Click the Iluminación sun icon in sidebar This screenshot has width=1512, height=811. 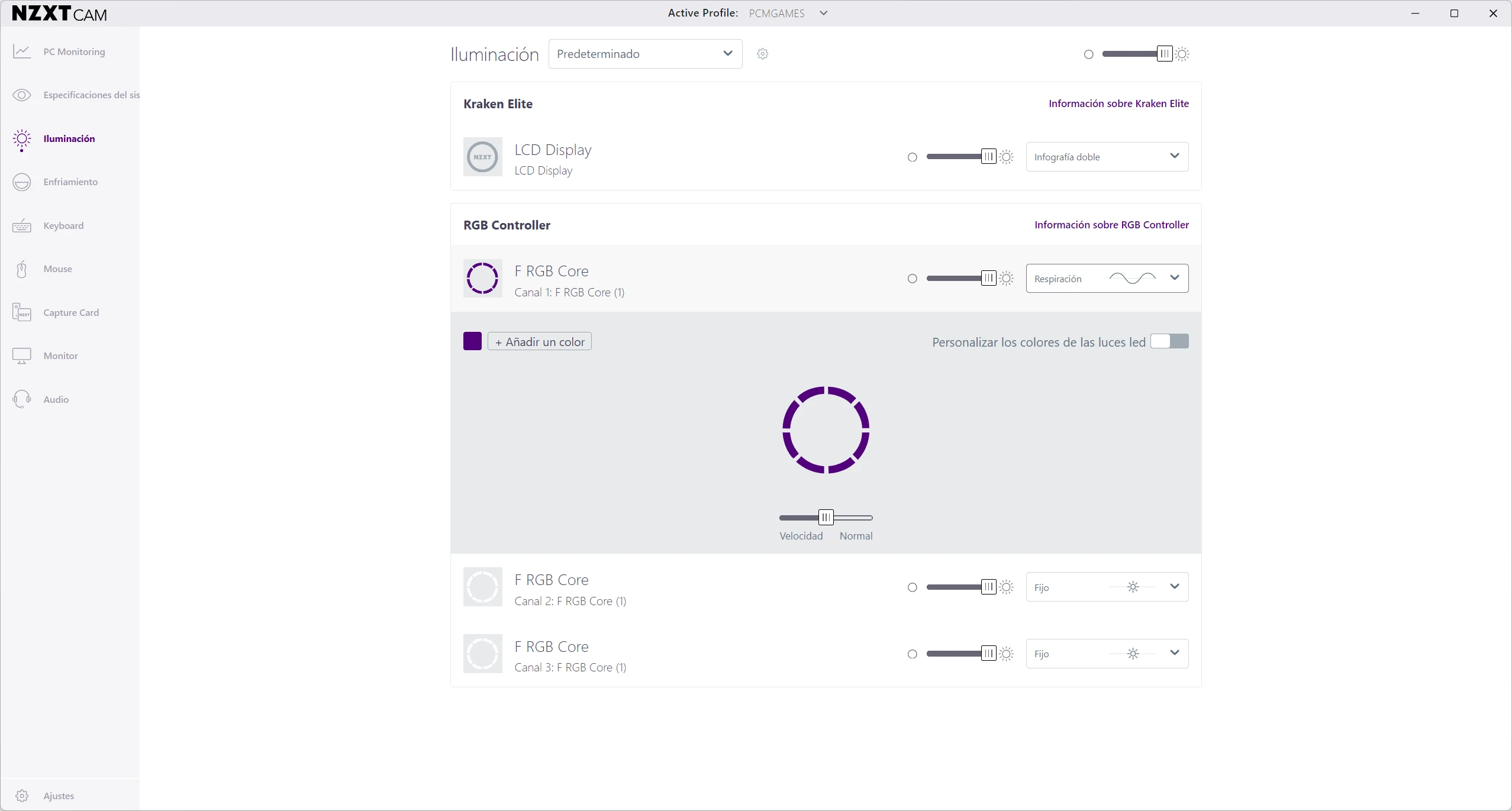[22, 140]
